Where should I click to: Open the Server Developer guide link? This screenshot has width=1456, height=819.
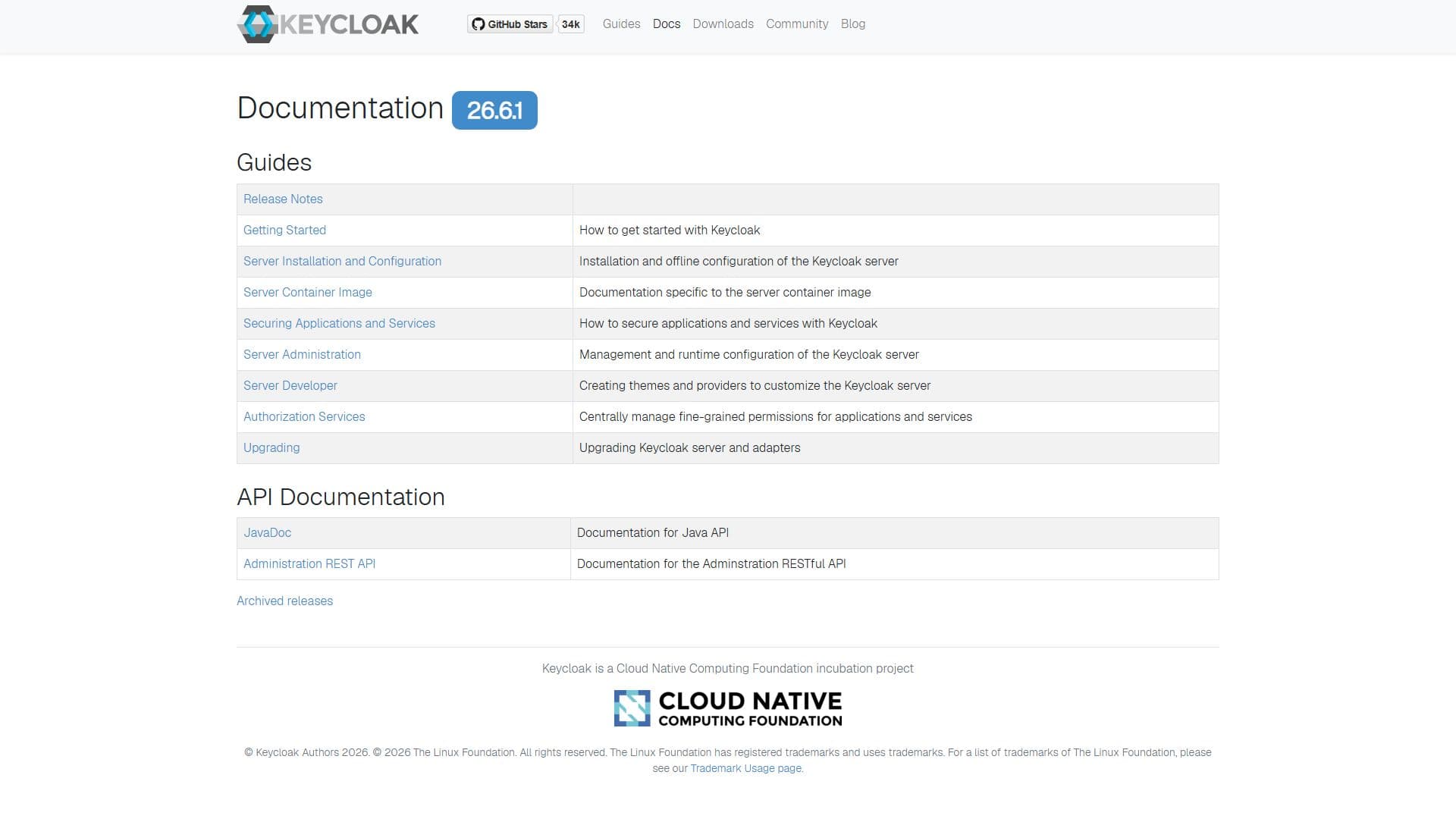(x=290, y=385)
